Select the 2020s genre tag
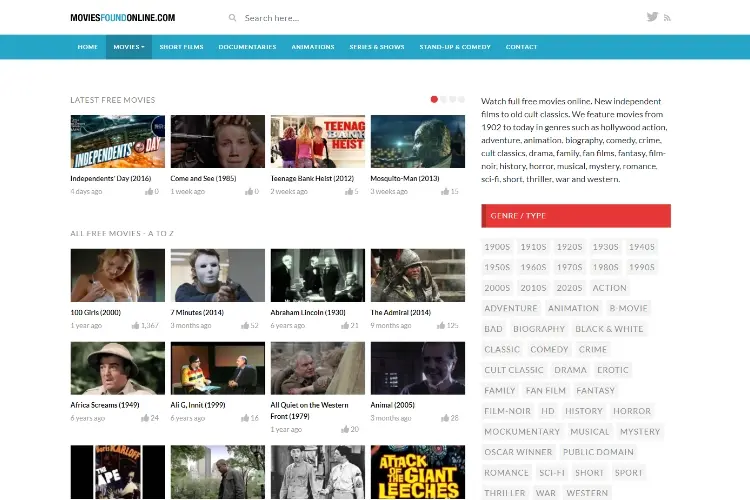This screenshot has height=500, width=750. pos(569,288)
